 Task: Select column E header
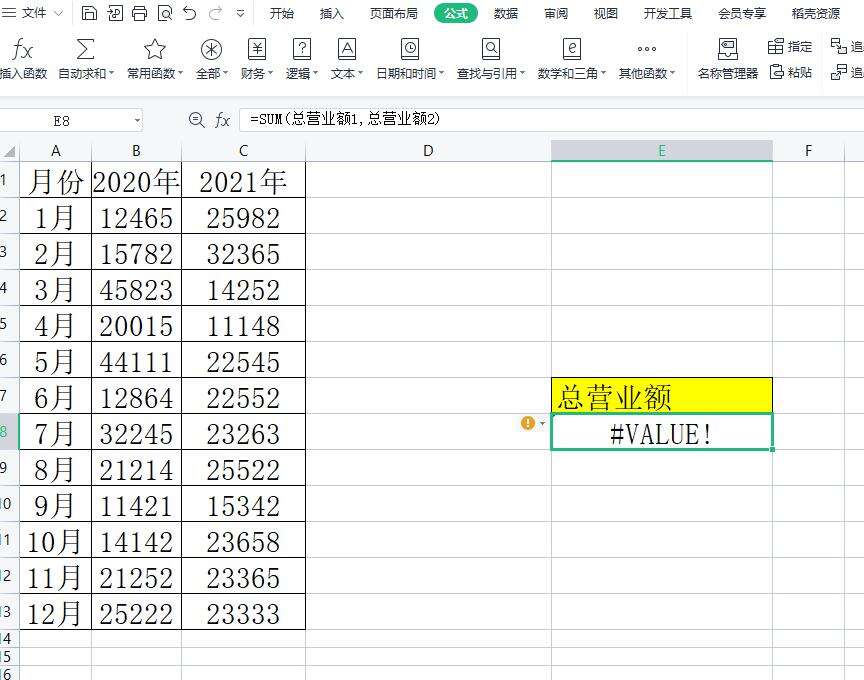(662, 151)
